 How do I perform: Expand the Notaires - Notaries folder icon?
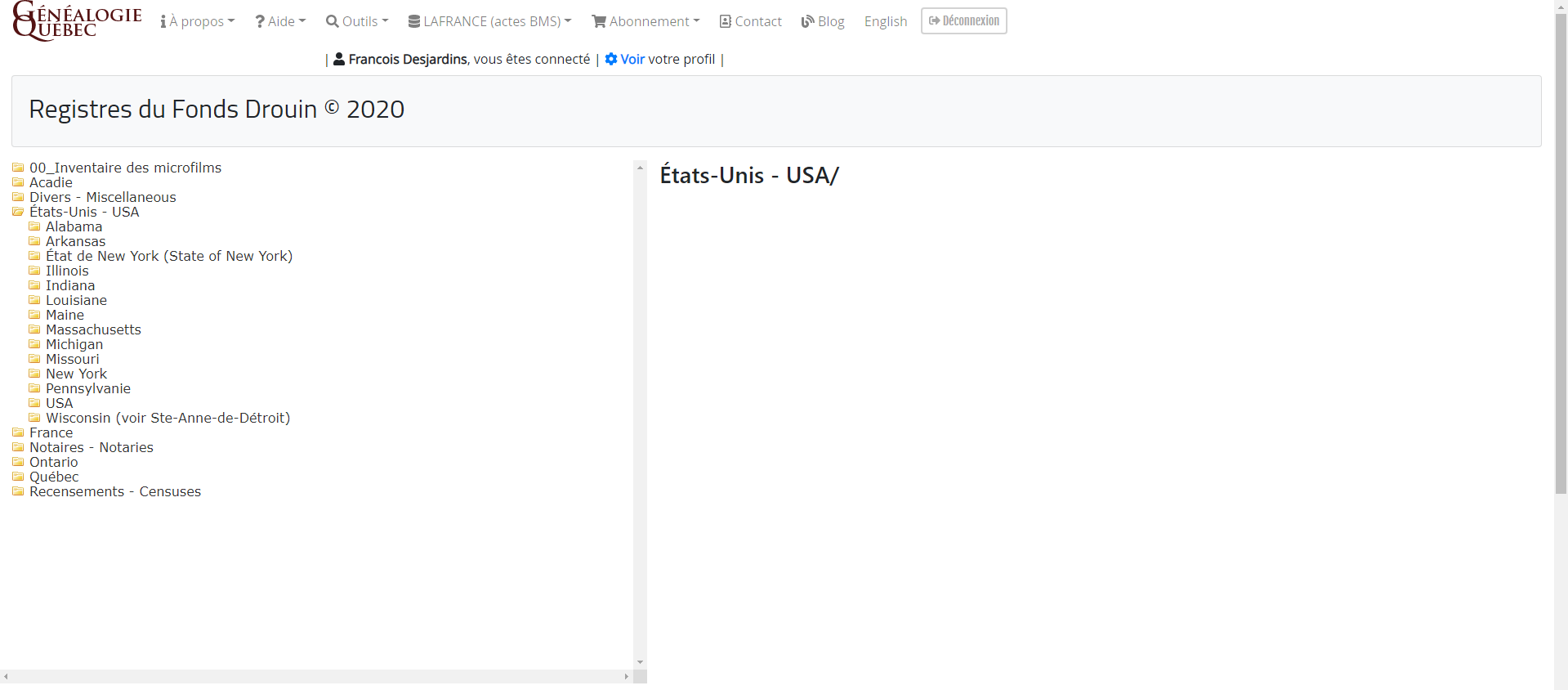click(x=18, y=447)
